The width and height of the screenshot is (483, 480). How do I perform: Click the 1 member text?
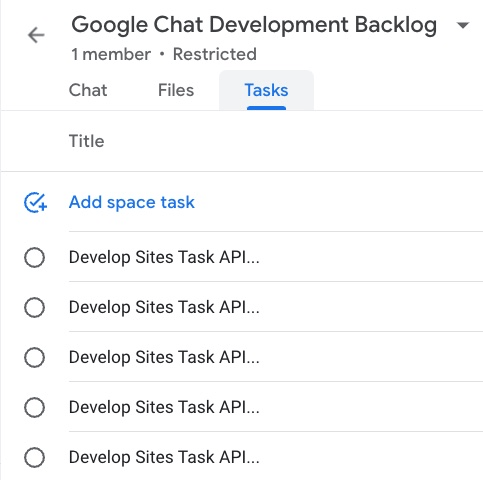tap(111, 54)
